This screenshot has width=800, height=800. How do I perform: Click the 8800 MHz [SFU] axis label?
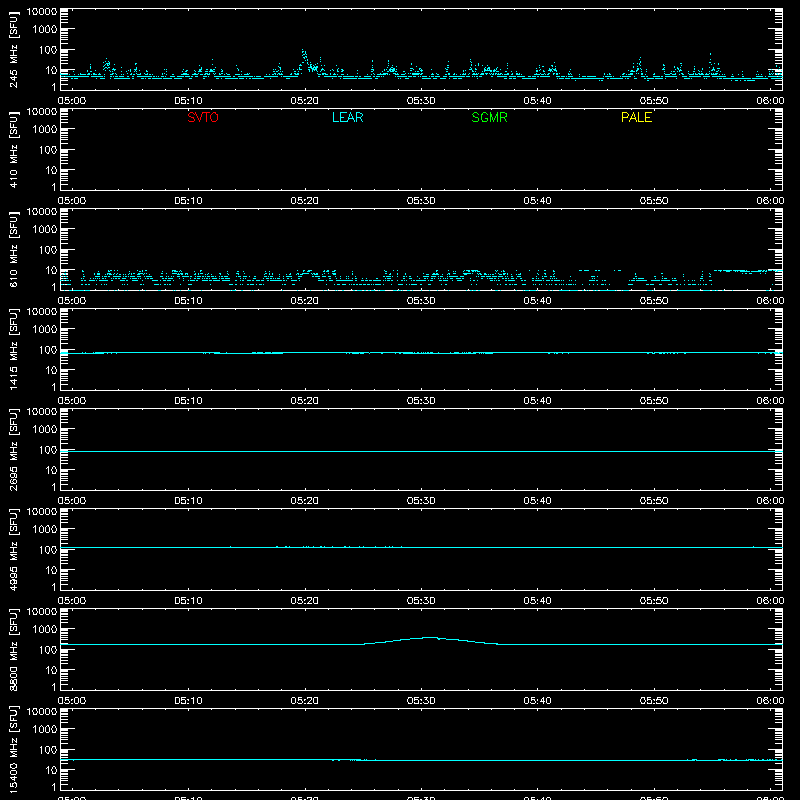(x=13, y=649)
